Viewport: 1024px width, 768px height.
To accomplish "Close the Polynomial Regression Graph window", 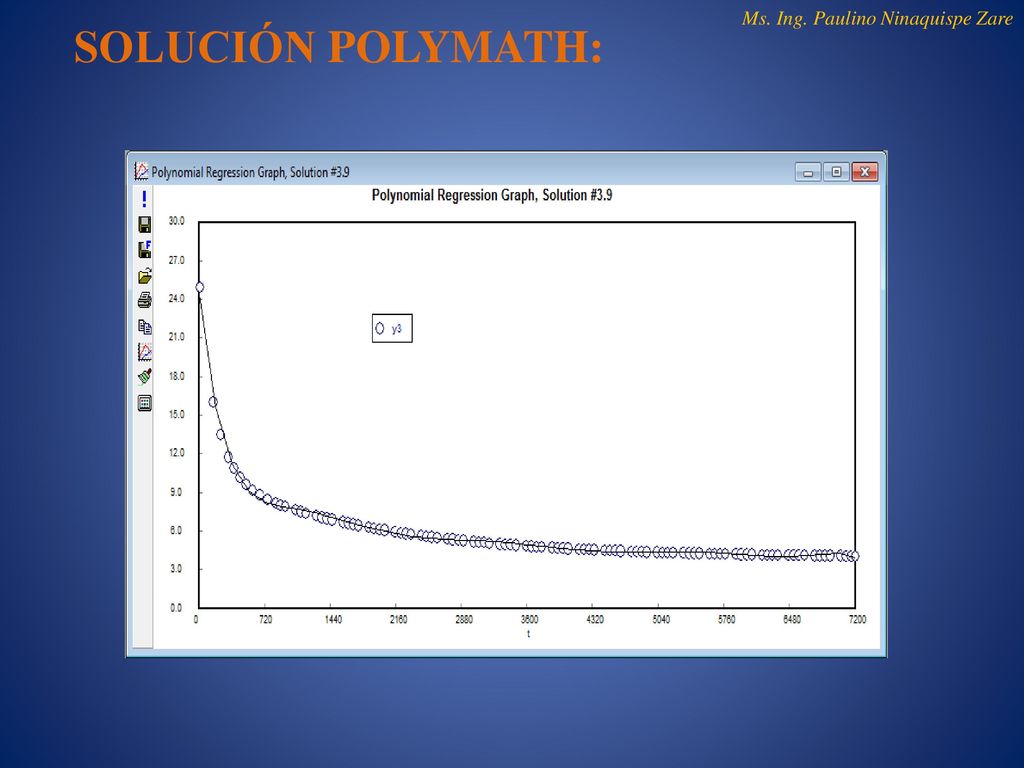I will [865, 172].
